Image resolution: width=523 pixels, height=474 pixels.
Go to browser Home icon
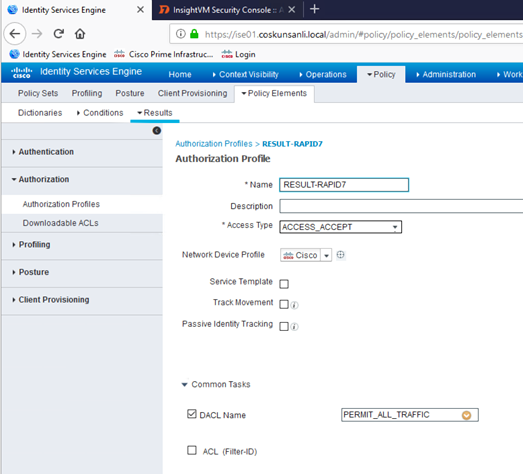(x=80, y=34)
